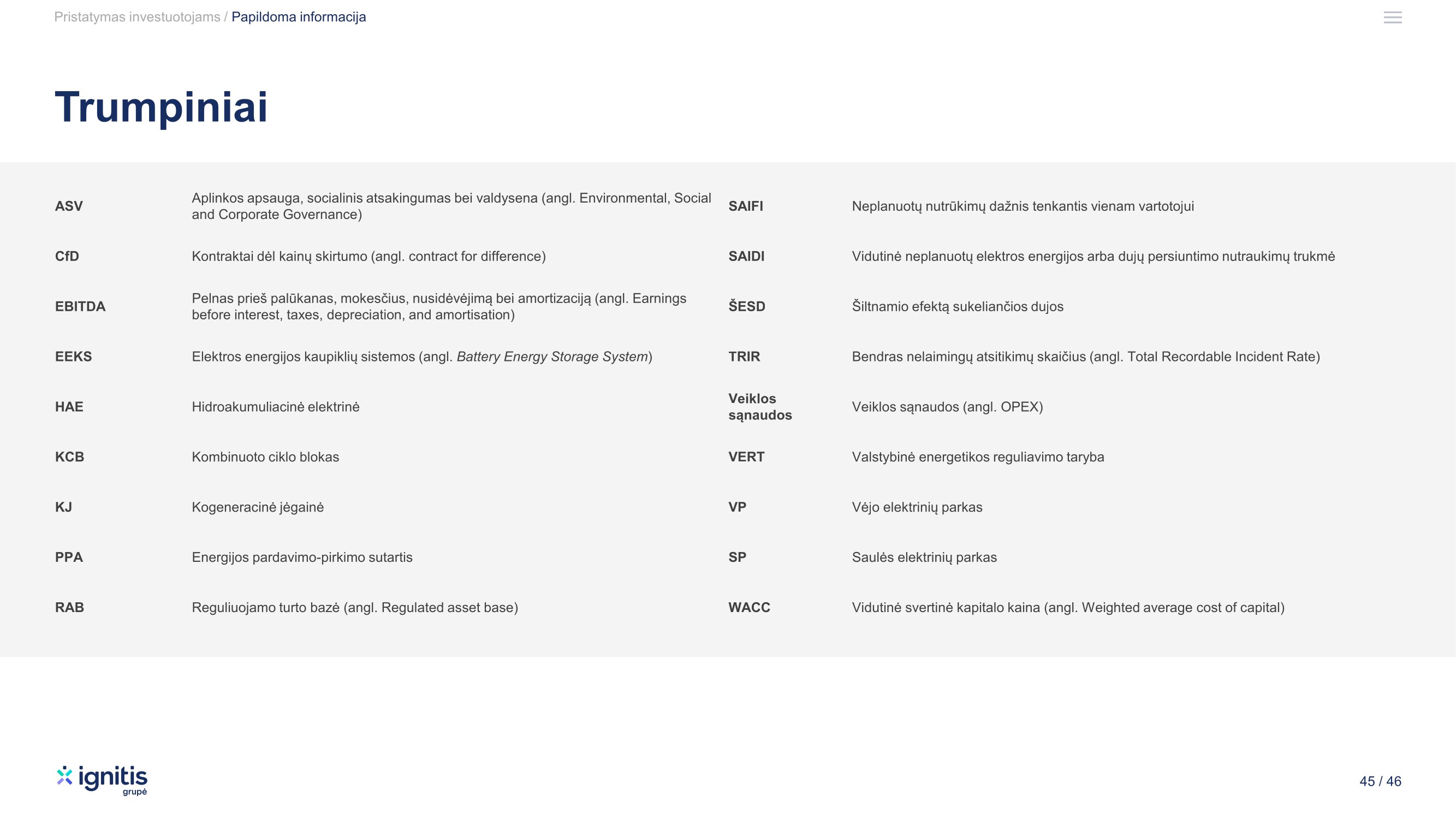This screenshot has height=819, width=1456.
Task: Click the "Pristatymas investuotojams" breadcrumb
Action: [137, 17]
